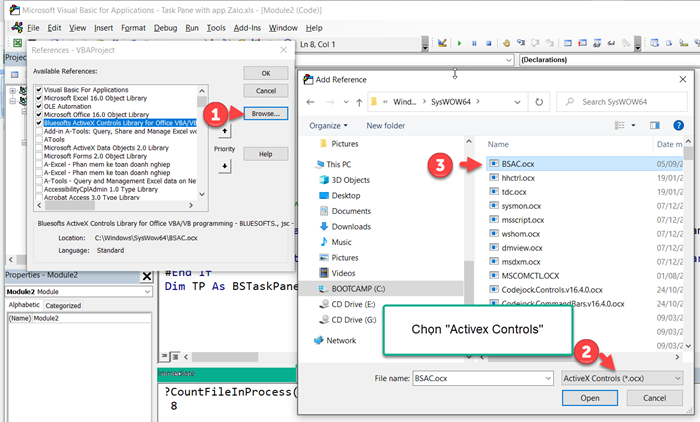Image resolution: width=700 pixels, height=422 pixels.
Task: Switch to the Categorized properties tab
Action: (63, 305)
